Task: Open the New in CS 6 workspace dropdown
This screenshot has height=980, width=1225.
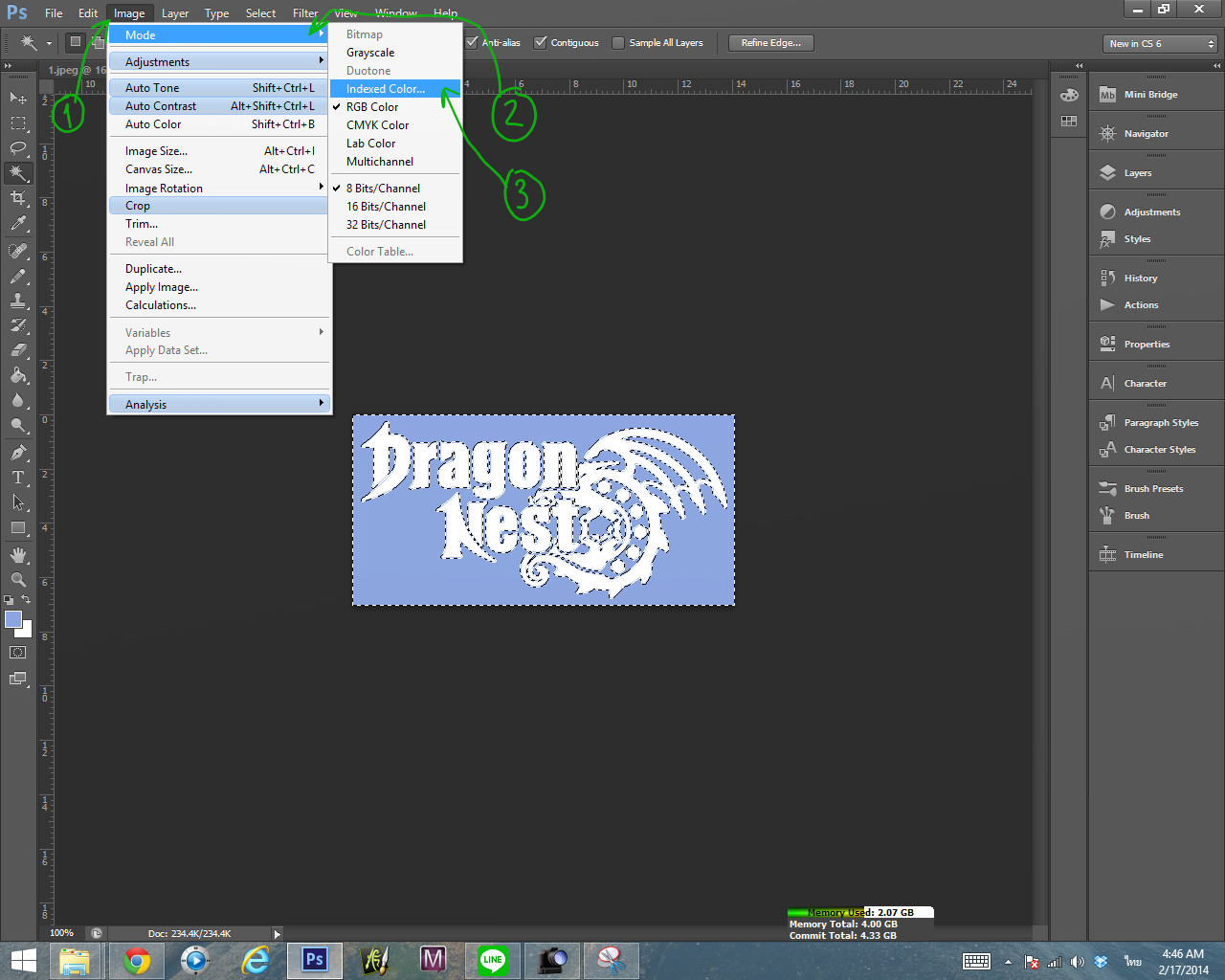Action: pos(1161,44)
